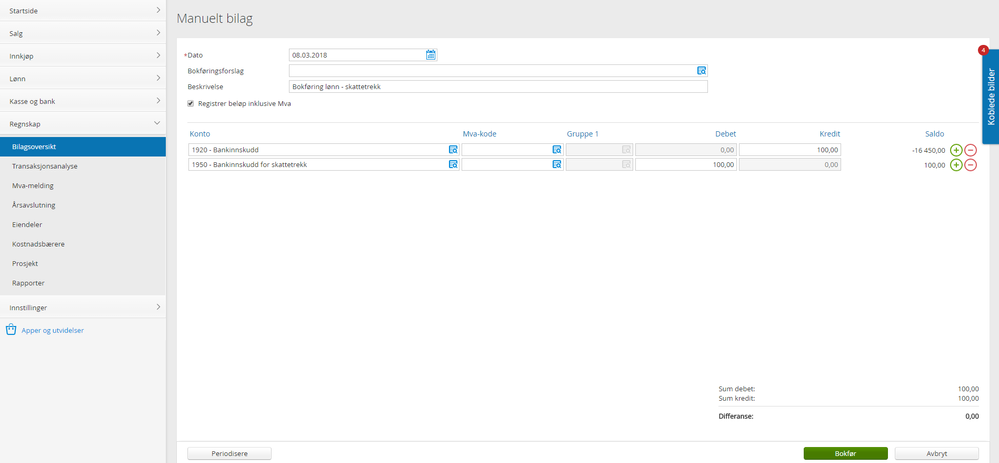Click the Avbryt button

pyautogui.click(x=936, y=453)
